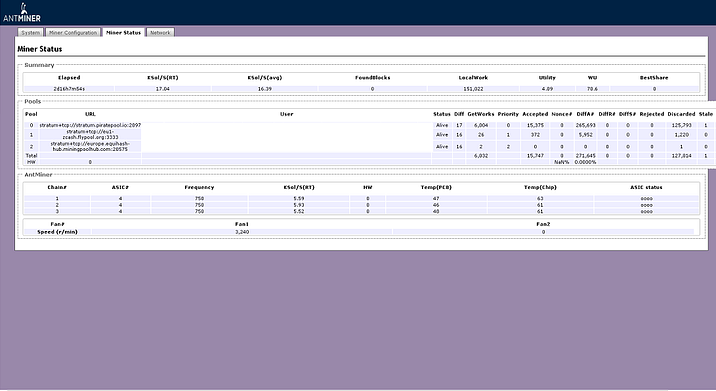Select the Miner Status tab
Screen dimensions: 716x391
123,32
